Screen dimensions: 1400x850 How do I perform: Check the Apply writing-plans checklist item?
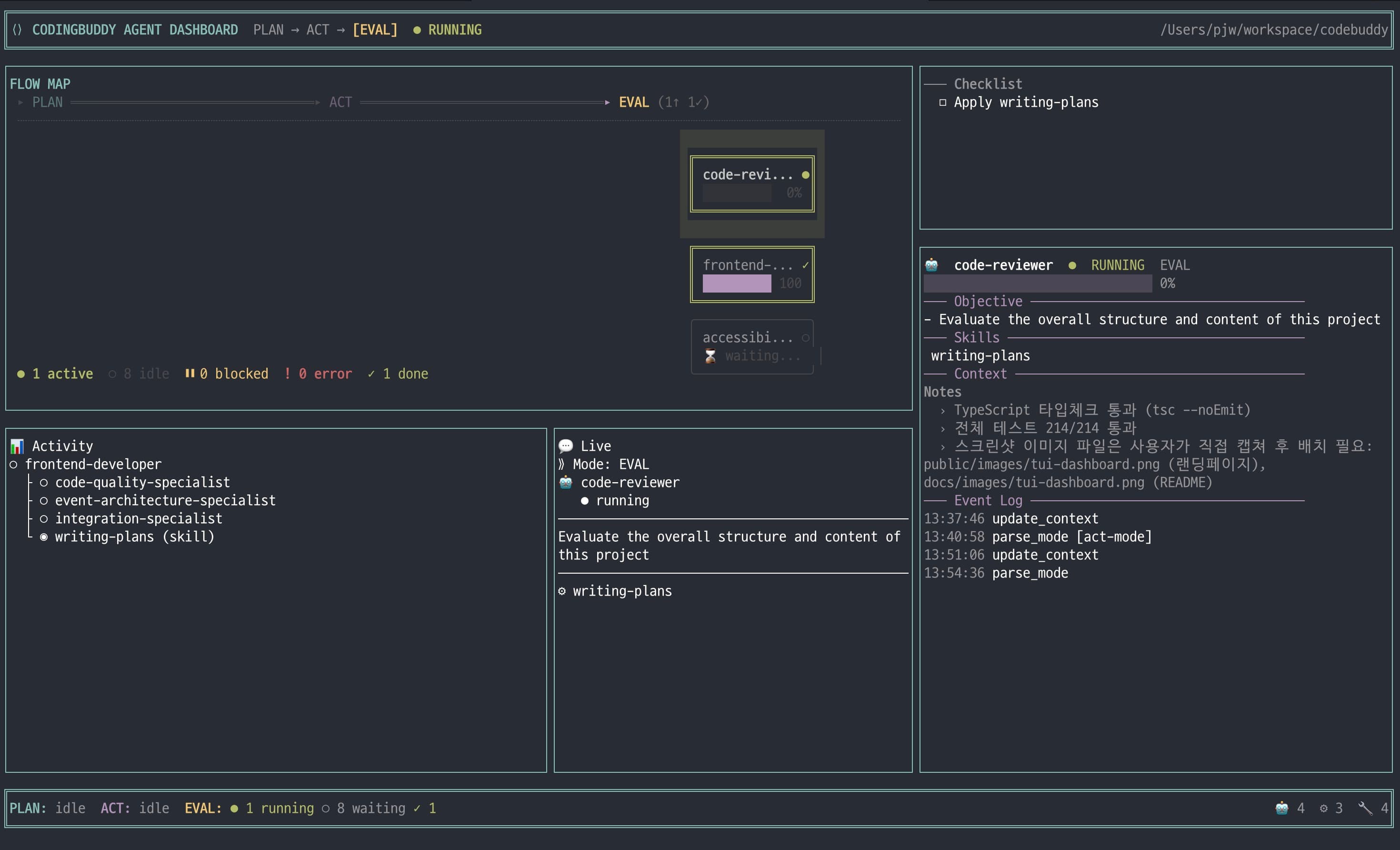click(943, 102)
